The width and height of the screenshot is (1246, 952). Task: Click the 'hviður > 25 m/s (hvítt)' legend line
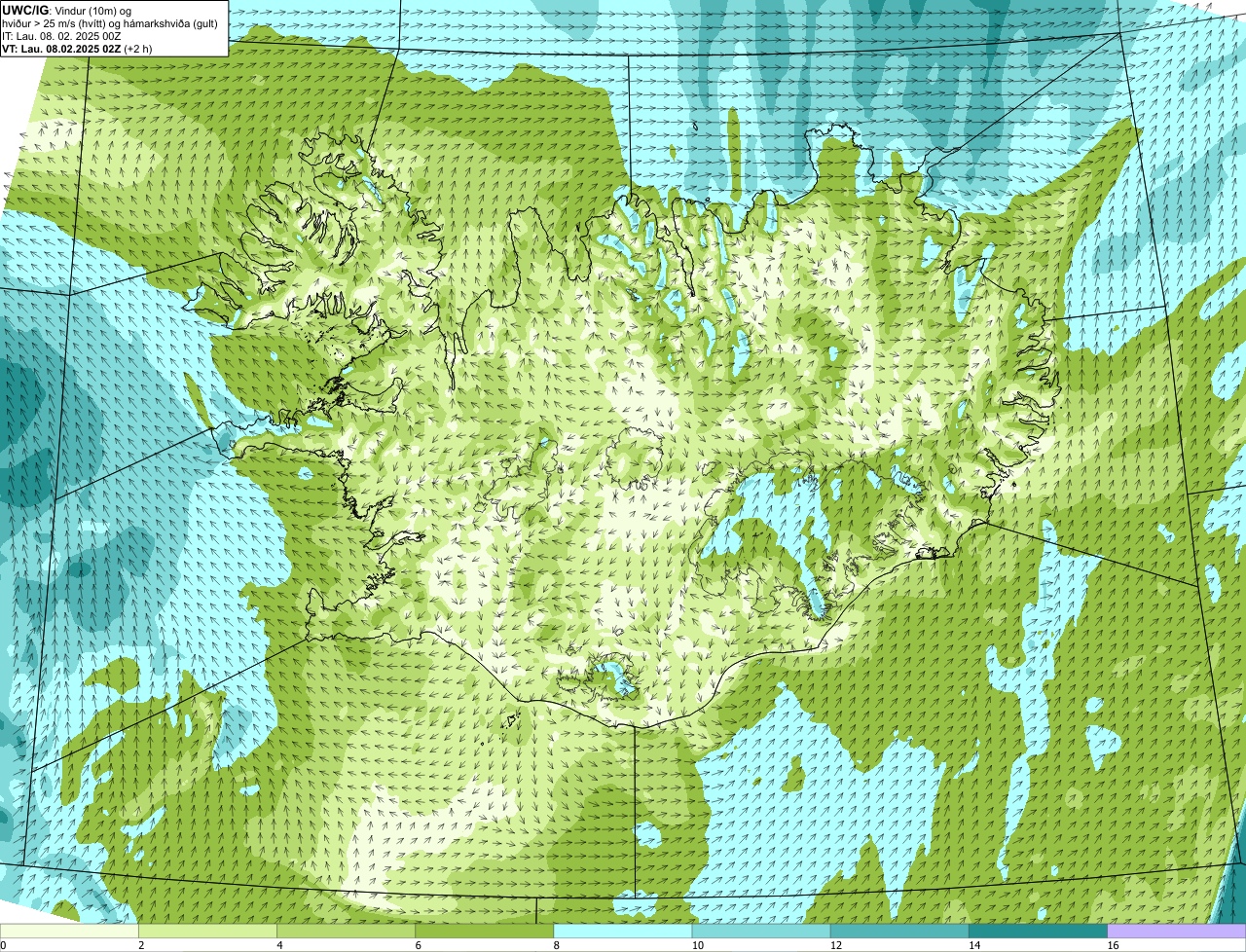tap(111, 23)
